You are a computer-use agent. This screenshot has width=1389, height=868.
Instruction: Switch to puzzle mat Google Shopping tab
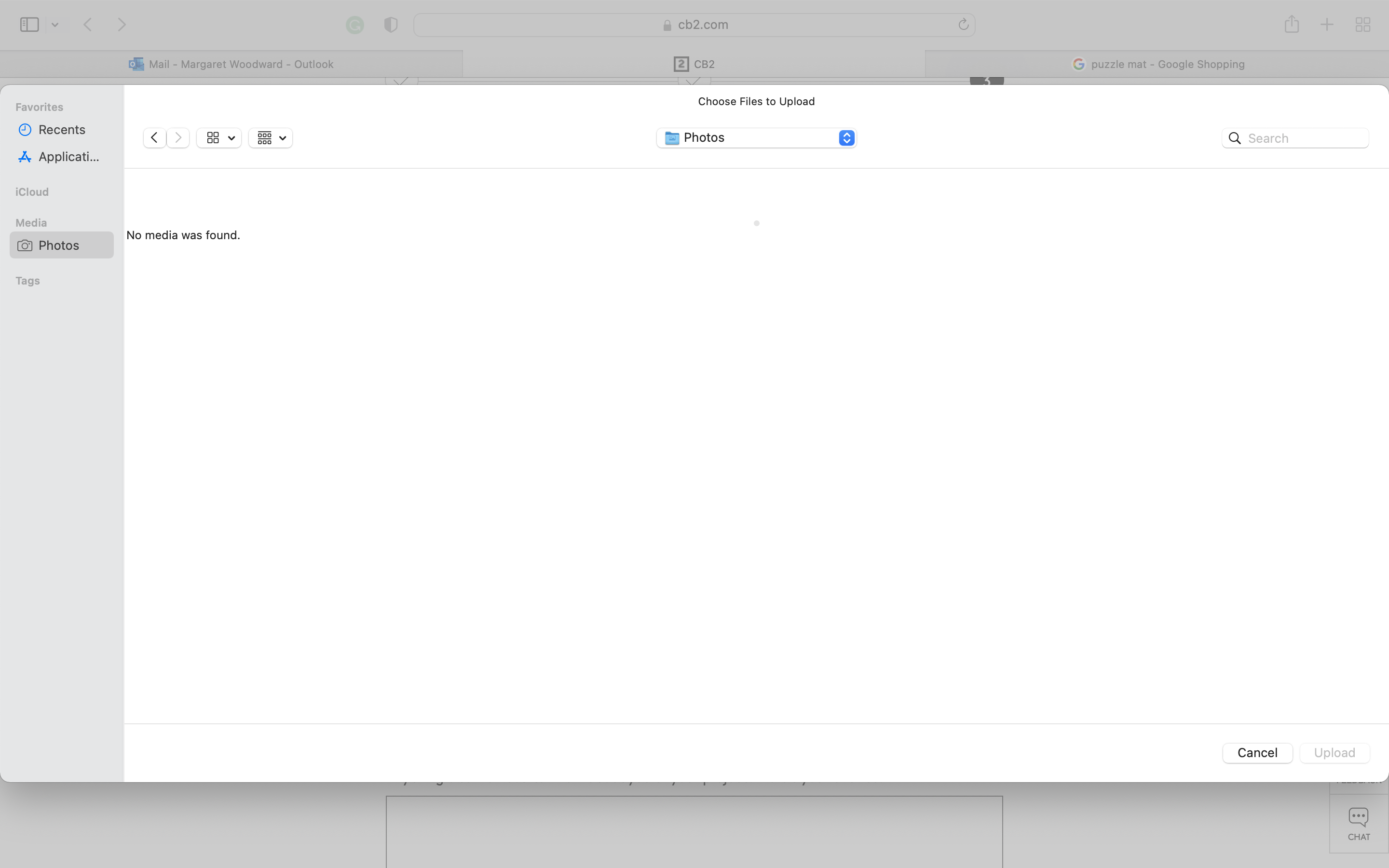pyautogui.click(x=1157, y=64)
